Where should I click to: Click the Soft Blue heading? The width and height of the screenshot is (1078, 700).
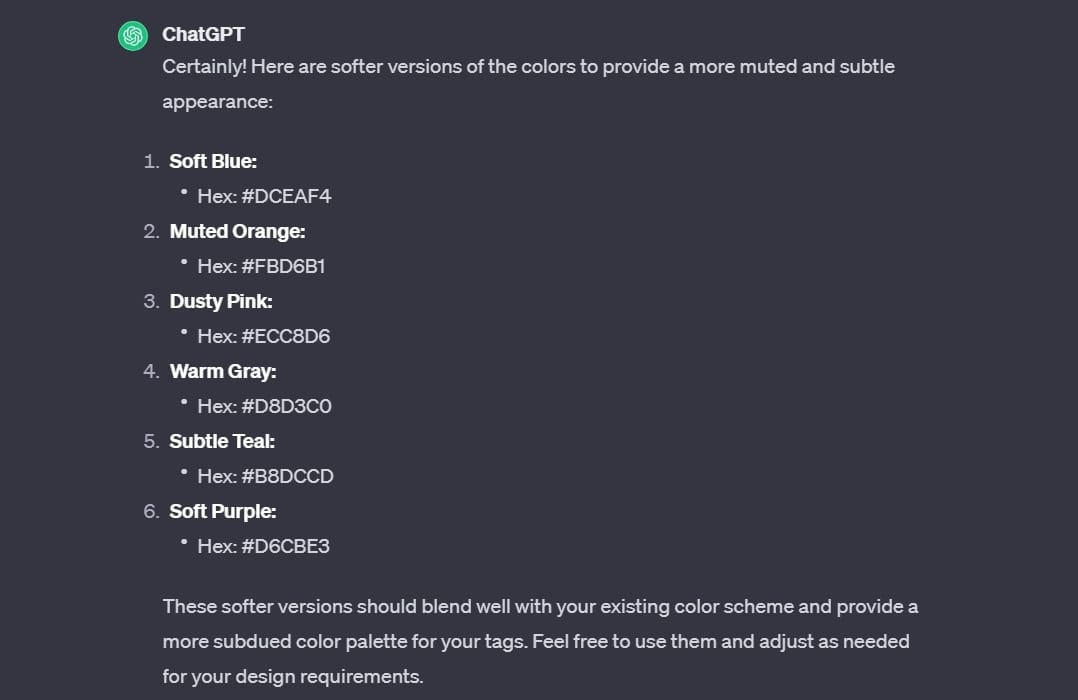coord(213,161)
